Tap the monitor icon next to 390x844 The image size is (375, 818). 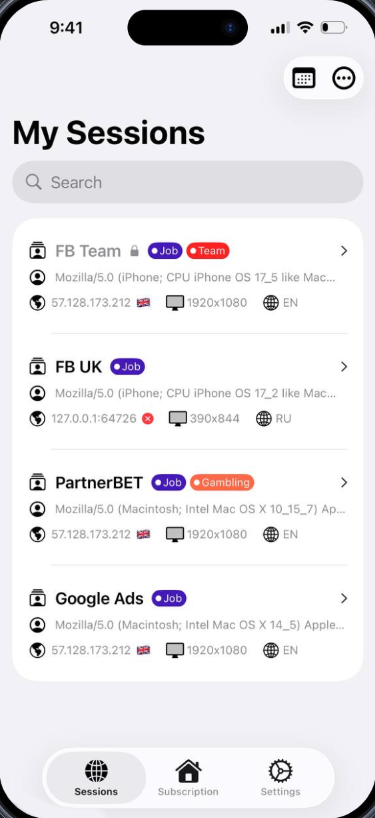[178, 418]
